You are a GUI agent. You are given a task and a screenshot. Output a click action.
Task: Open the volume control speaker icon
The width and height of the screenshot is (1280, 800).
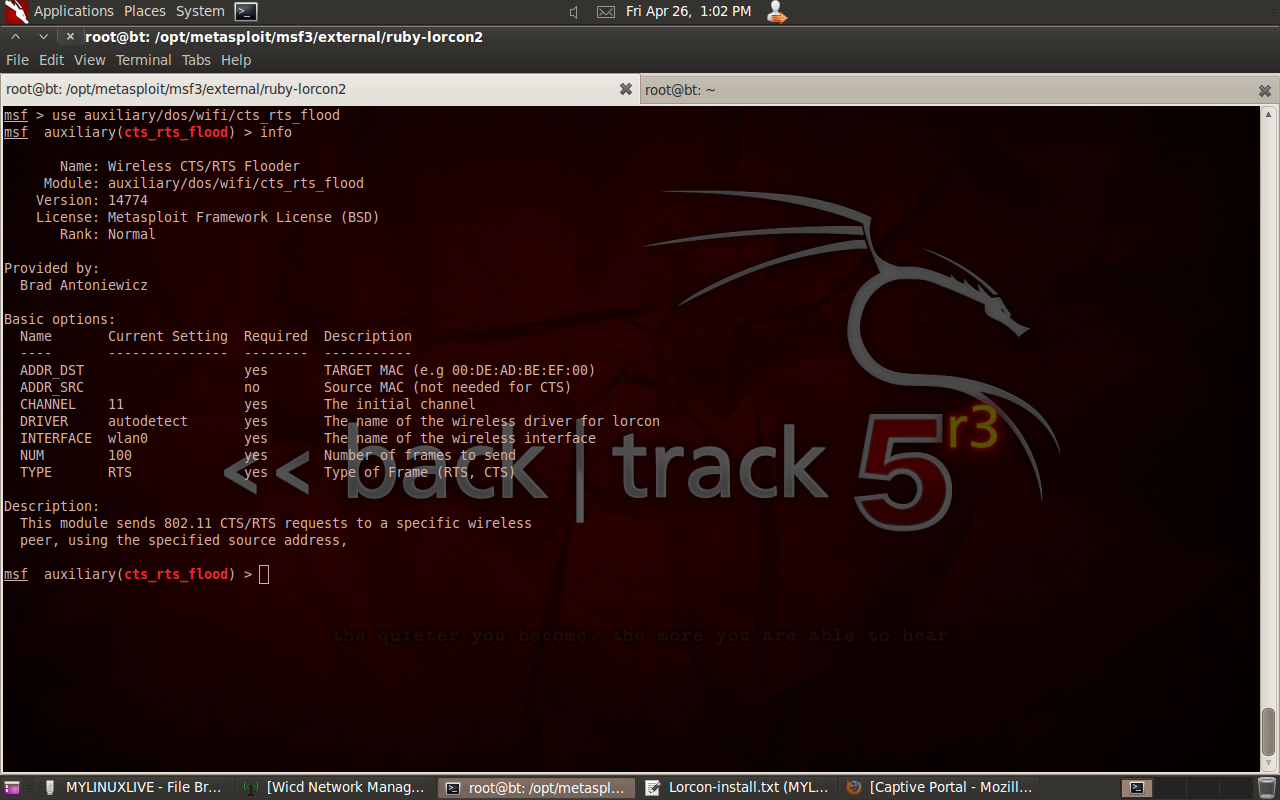[574, 12]
